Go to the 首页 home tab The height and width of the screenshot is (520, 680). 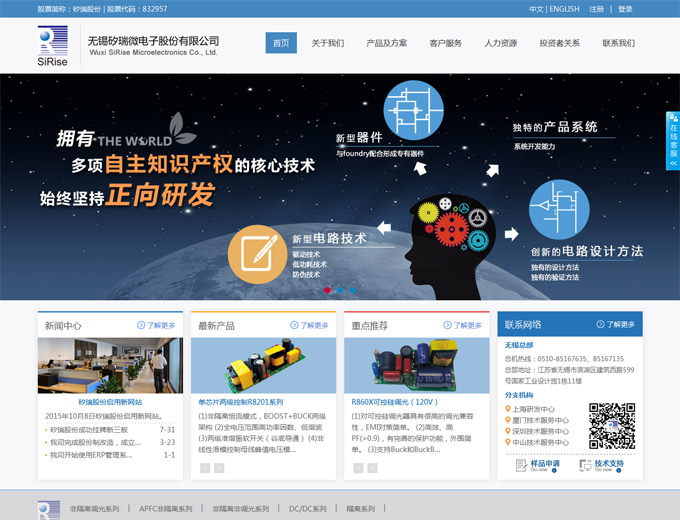[x=281, y=43]
